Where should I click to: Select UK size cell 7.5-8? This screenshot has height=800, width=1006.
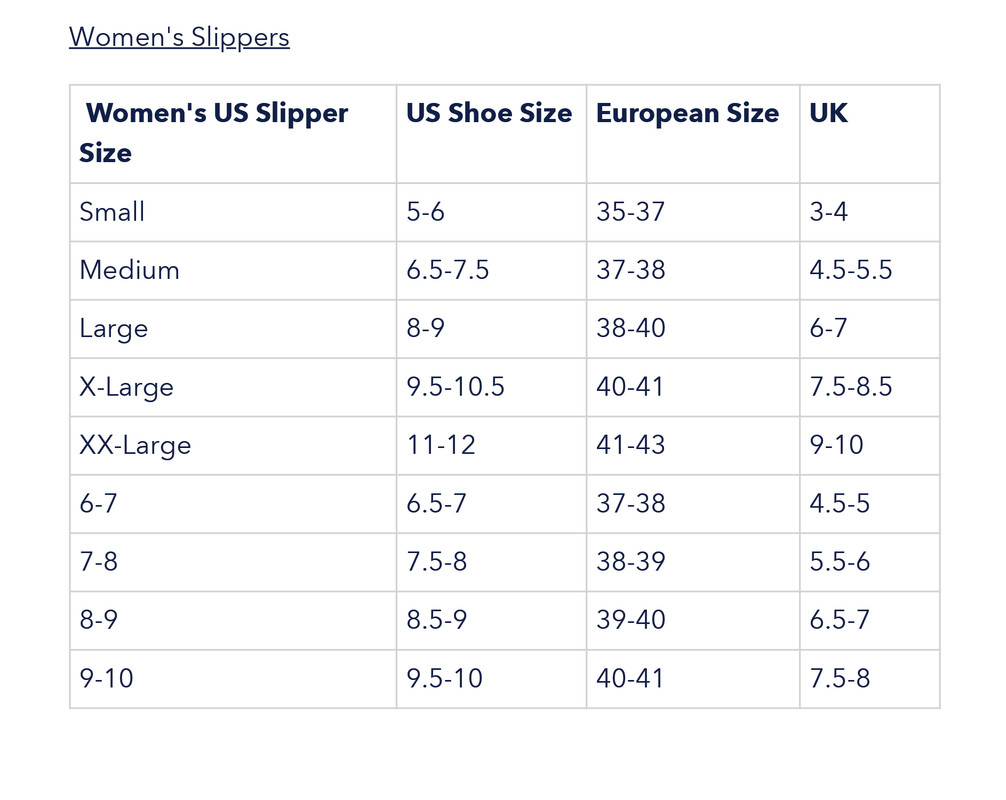839,678
